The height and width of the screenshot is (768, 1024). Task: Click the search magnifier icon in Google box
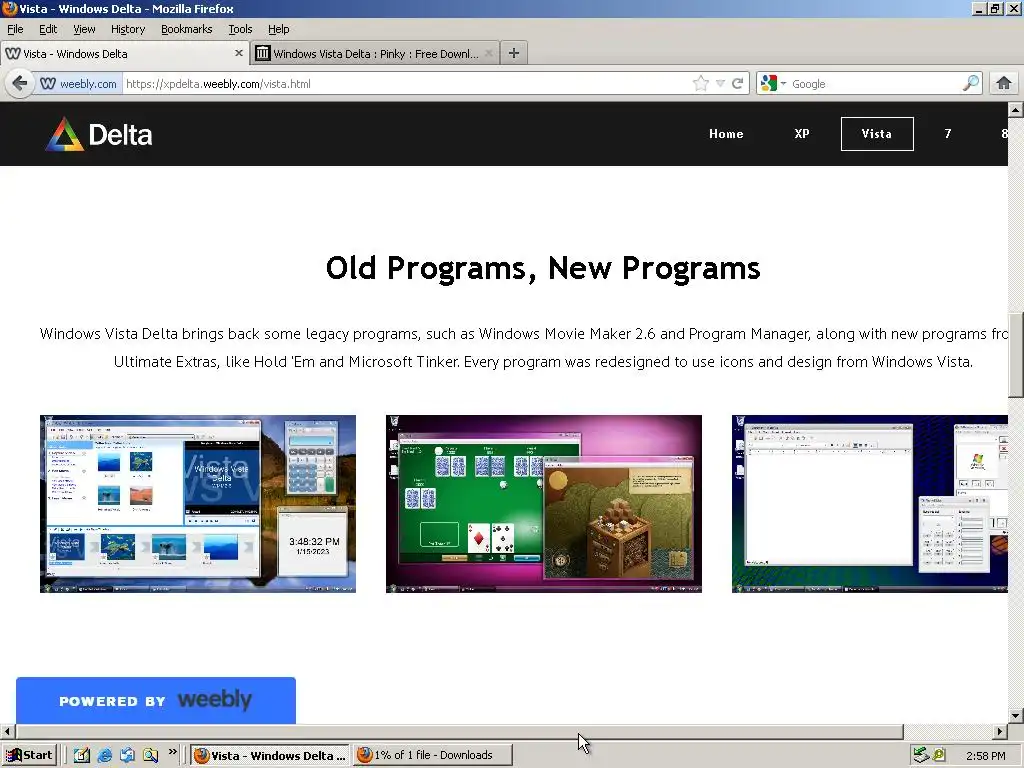click(x=970, y=83)
